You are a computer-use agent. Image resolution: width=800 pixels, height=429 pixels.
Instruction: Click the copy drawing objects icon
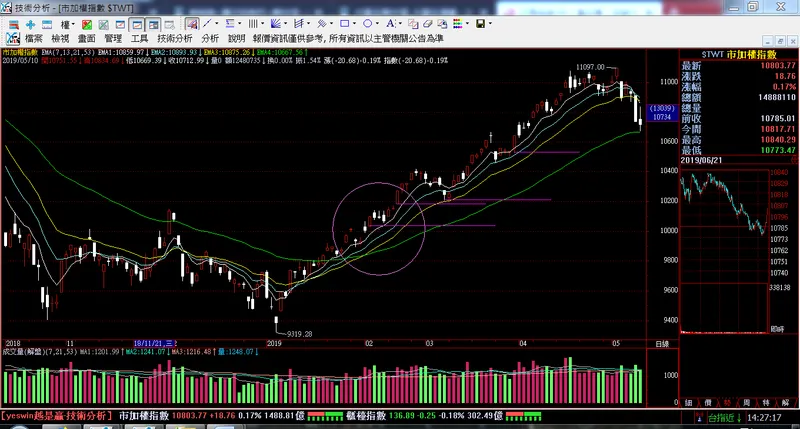click(x=413, y=23)
